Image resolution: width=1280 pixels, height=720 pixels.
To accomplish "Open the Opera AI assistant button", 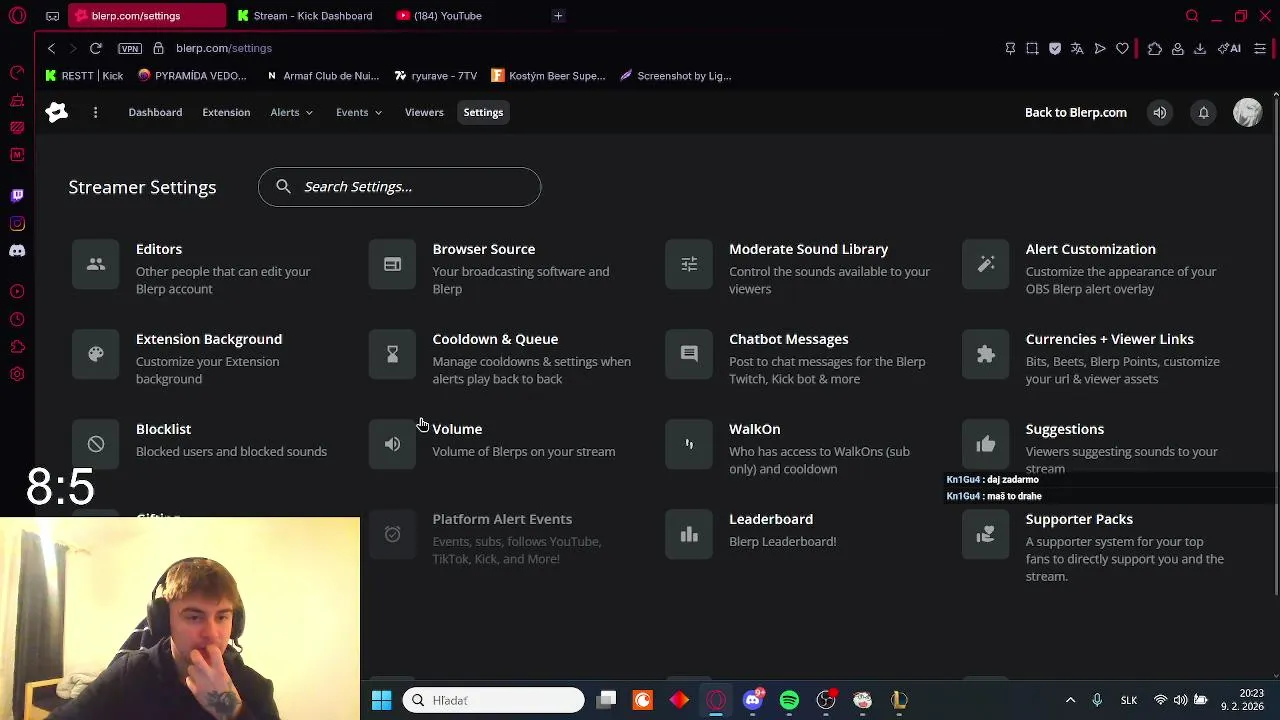I will (1229, 48).
